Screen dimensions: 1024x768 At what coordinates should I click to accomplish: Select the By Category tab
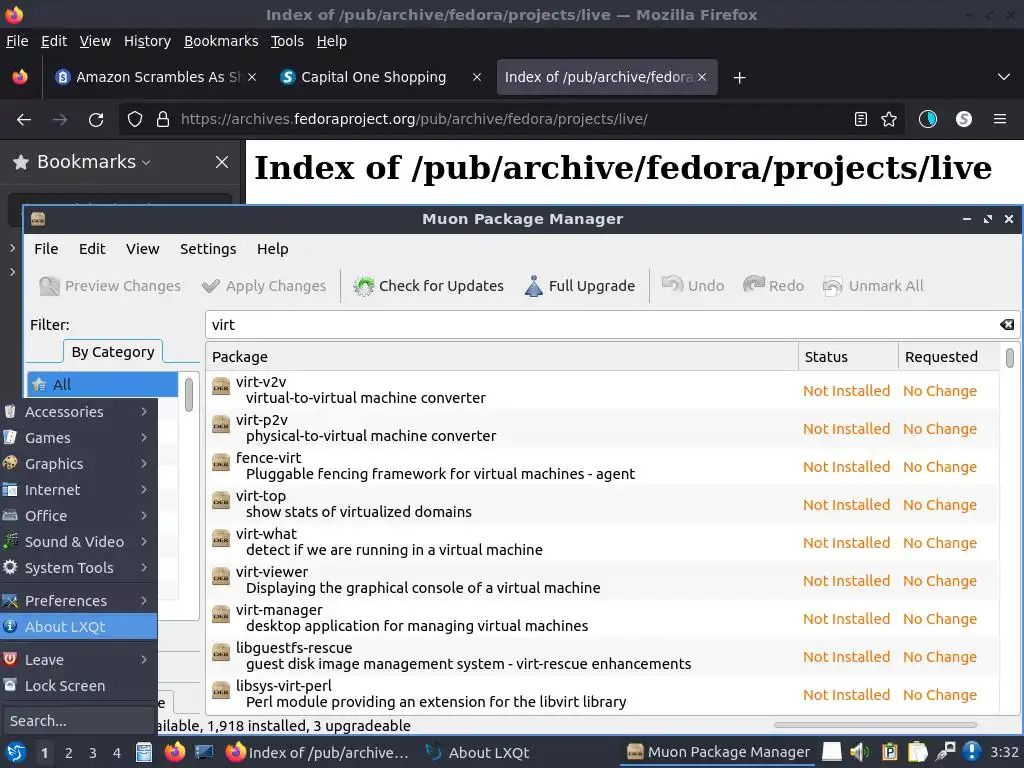(113, 352)
